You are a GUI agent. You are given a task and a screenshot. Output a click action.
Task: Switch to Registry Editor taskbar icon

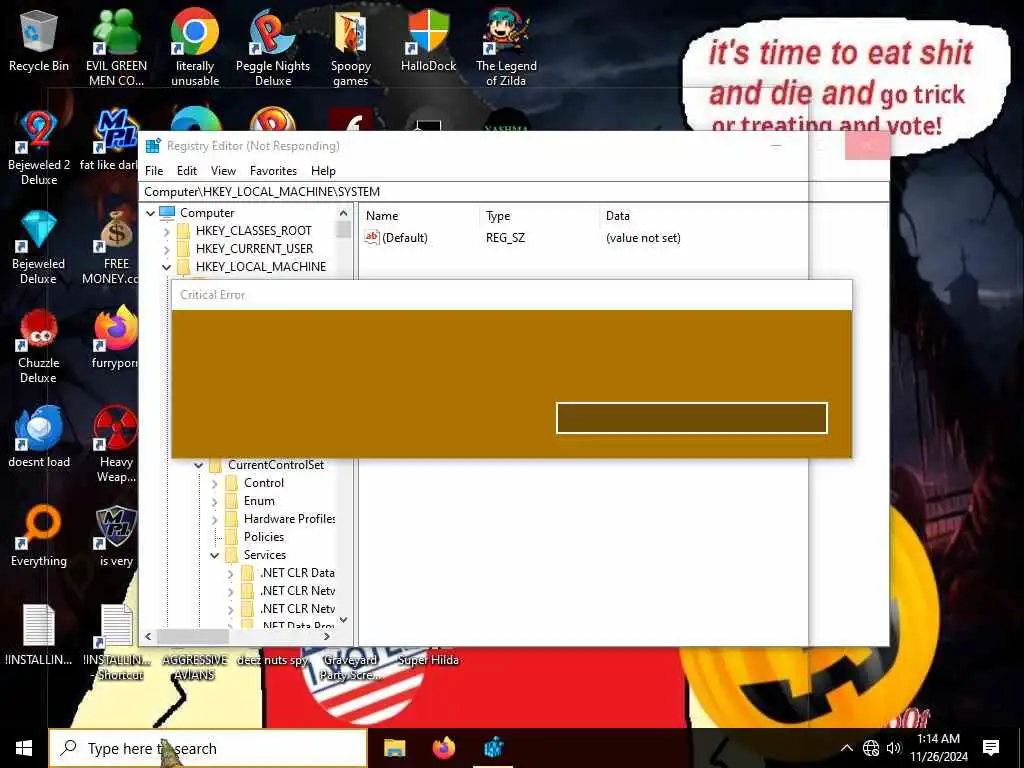(x=494, y=748)
